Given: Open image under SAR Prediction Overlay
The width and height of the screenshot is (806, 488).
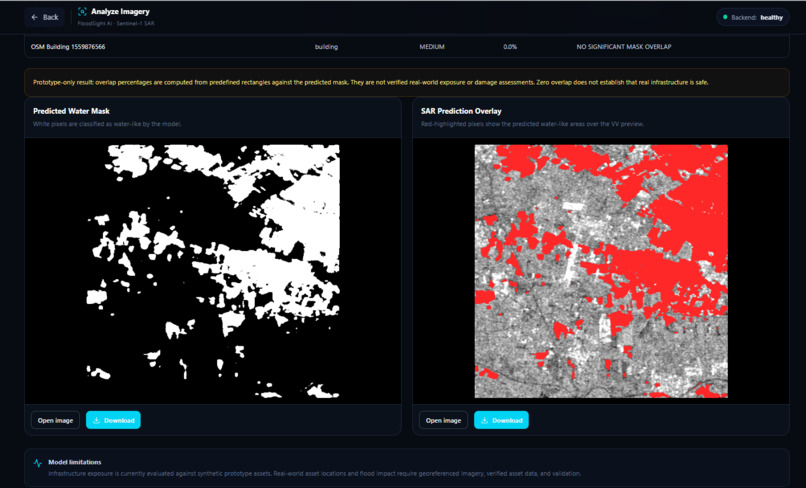Looking at the screenshot, I should pos(443,420).
